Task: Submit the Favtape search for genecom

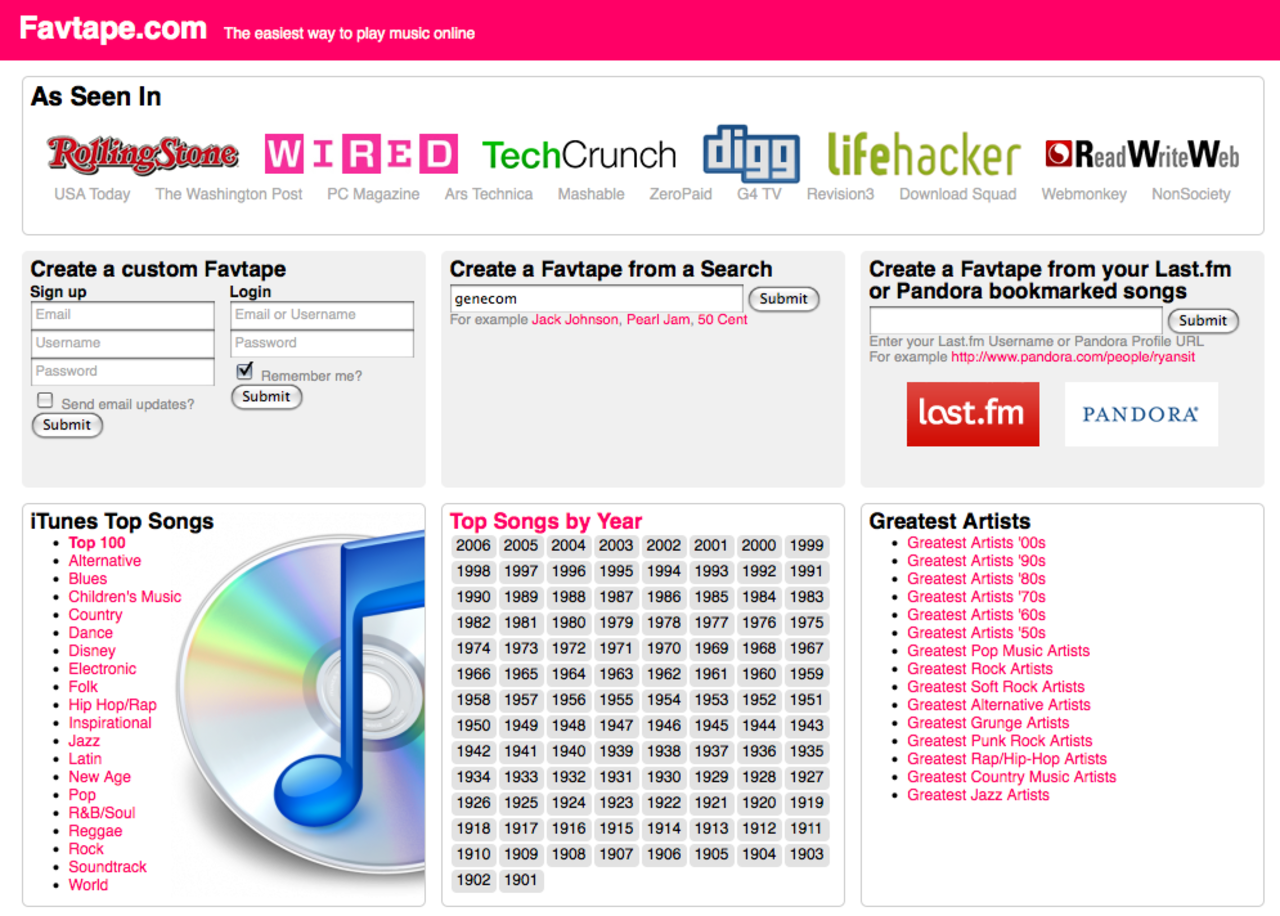Action: click(x=783, y=298)
